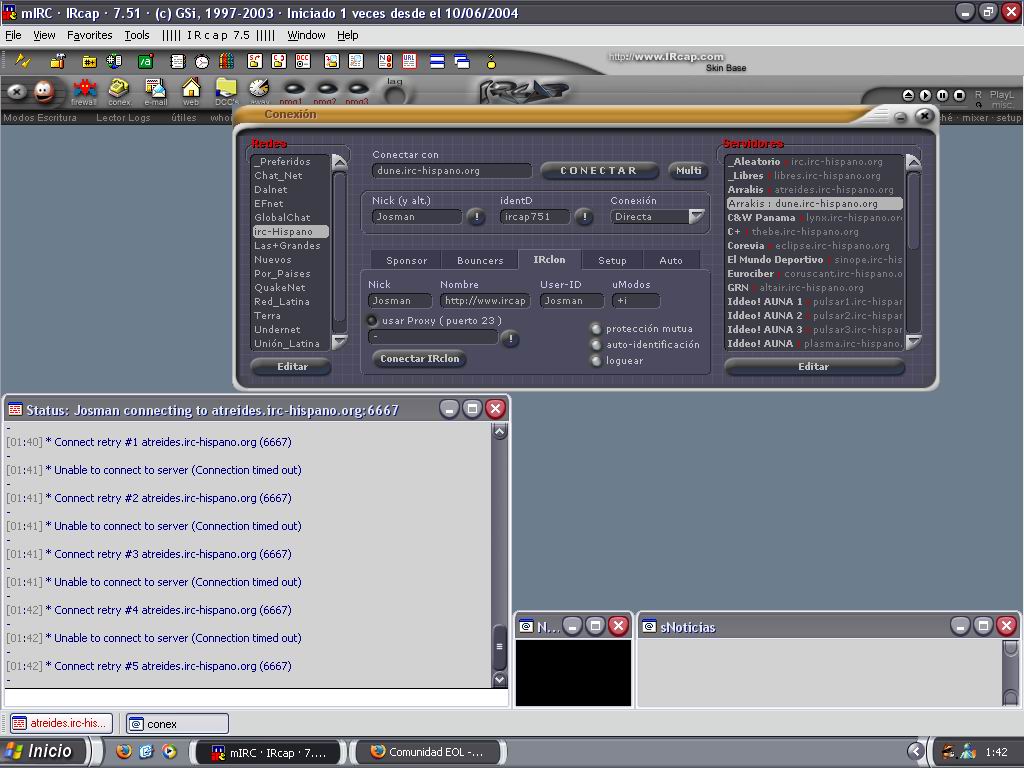Click the channels folder toolbar icon
The width and height of the screenshot is (1024, 768).
89,61
